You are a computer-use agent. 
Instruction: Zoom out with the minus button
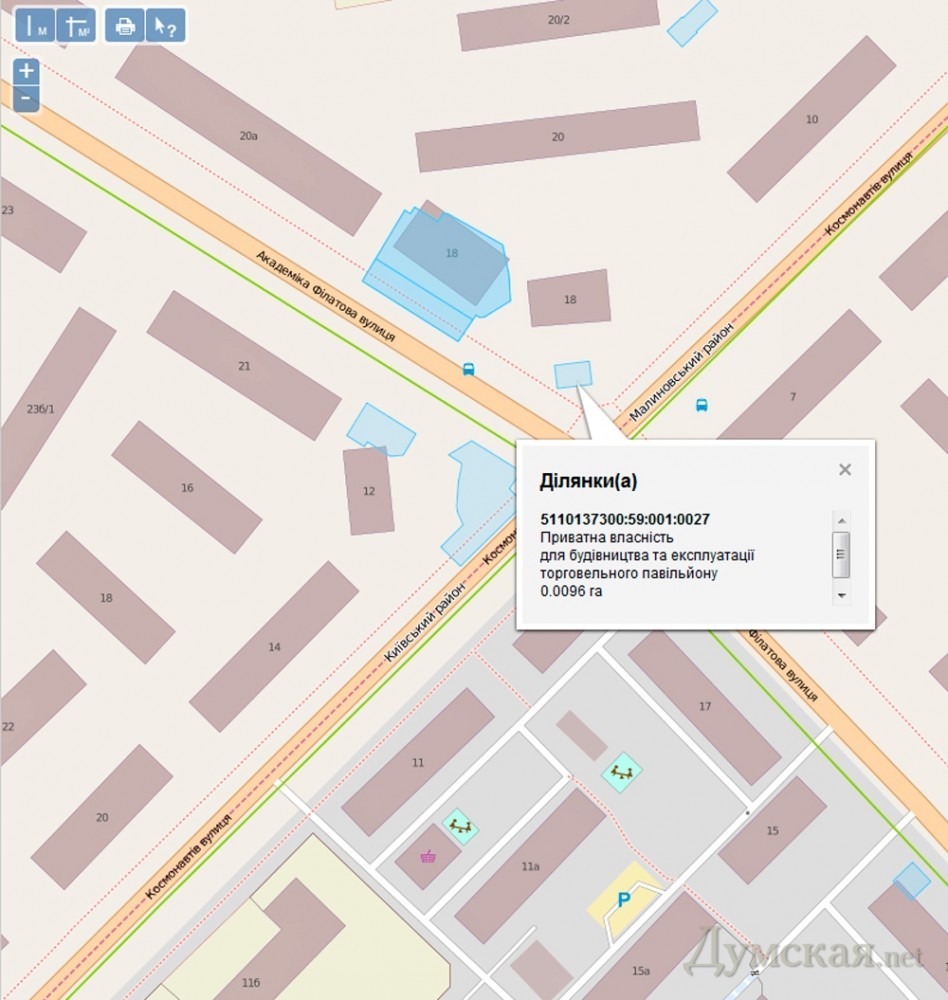27,99
